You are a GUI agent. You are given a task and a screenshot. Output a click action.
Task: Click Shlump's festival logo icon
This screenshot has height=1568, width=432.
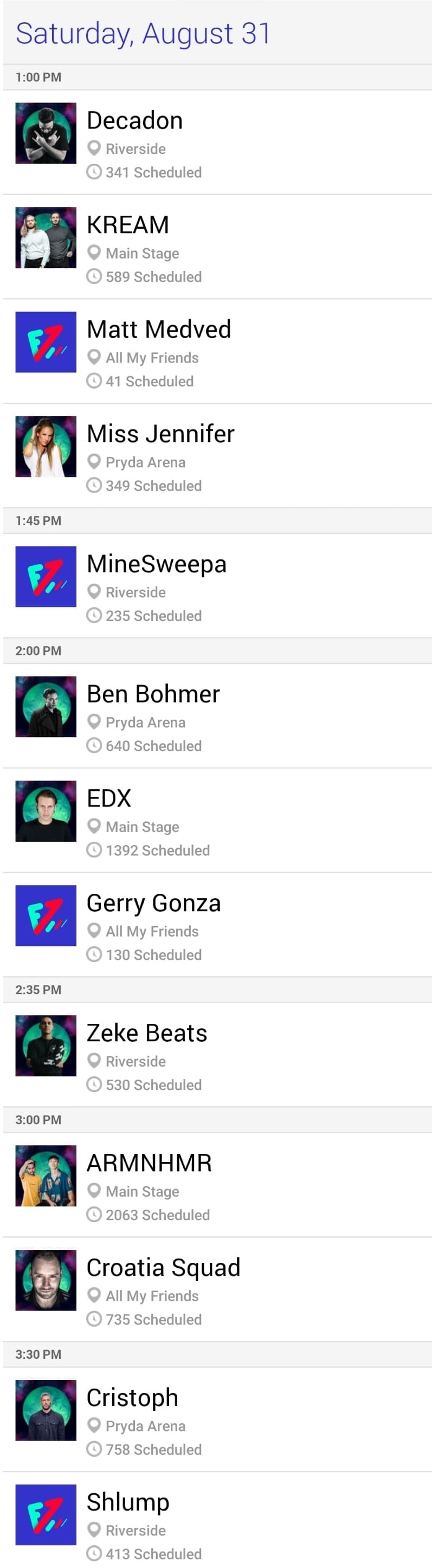[x=46, y=1514]
